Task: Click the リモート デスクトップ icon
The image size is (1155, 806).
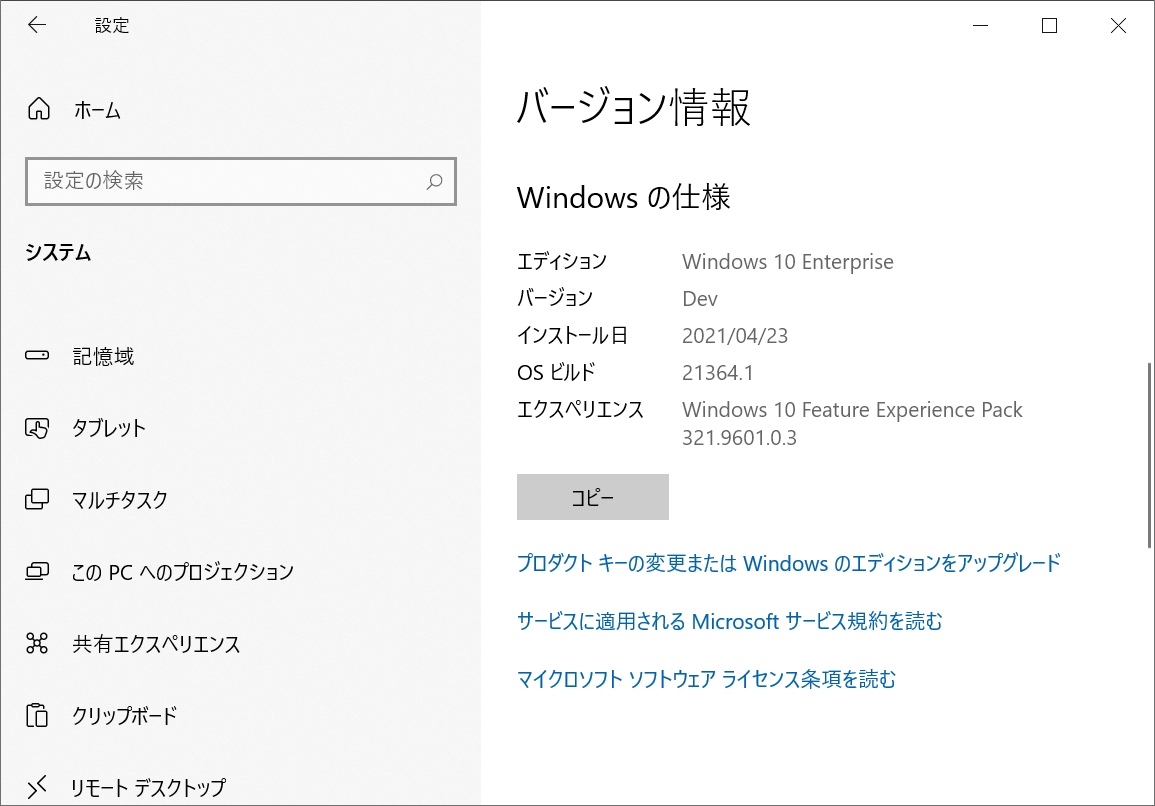Action: point(37,787)
